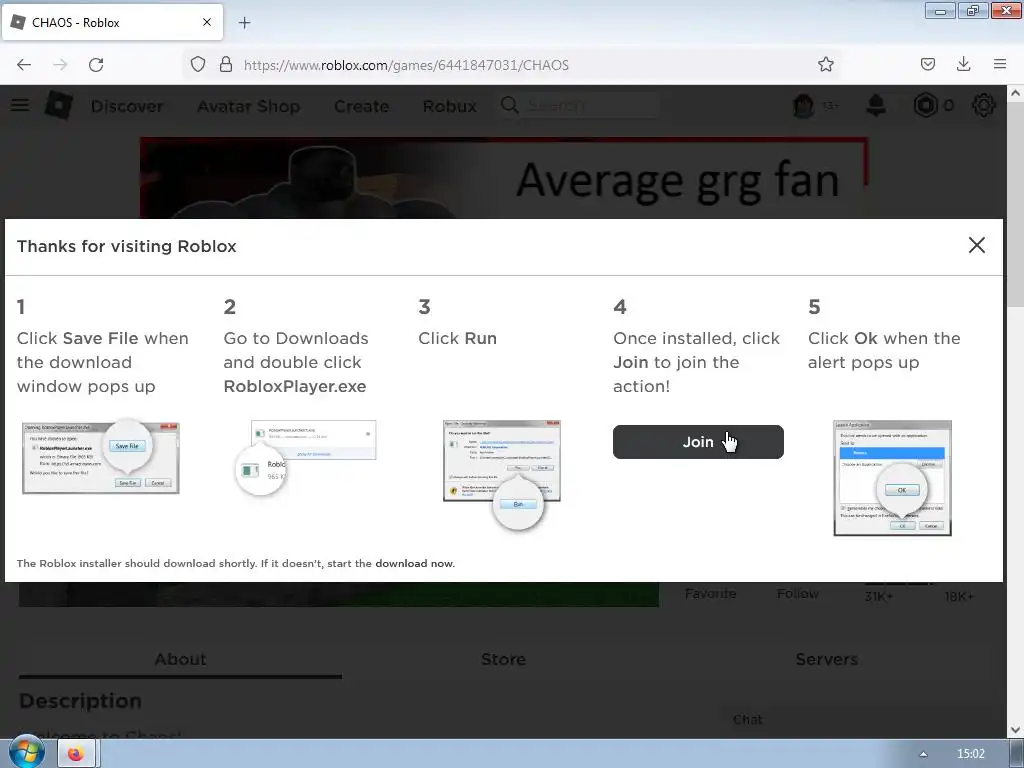Click the Average grg fan banner
This screenshot has height=768, width=1024.
pos(504,178)
